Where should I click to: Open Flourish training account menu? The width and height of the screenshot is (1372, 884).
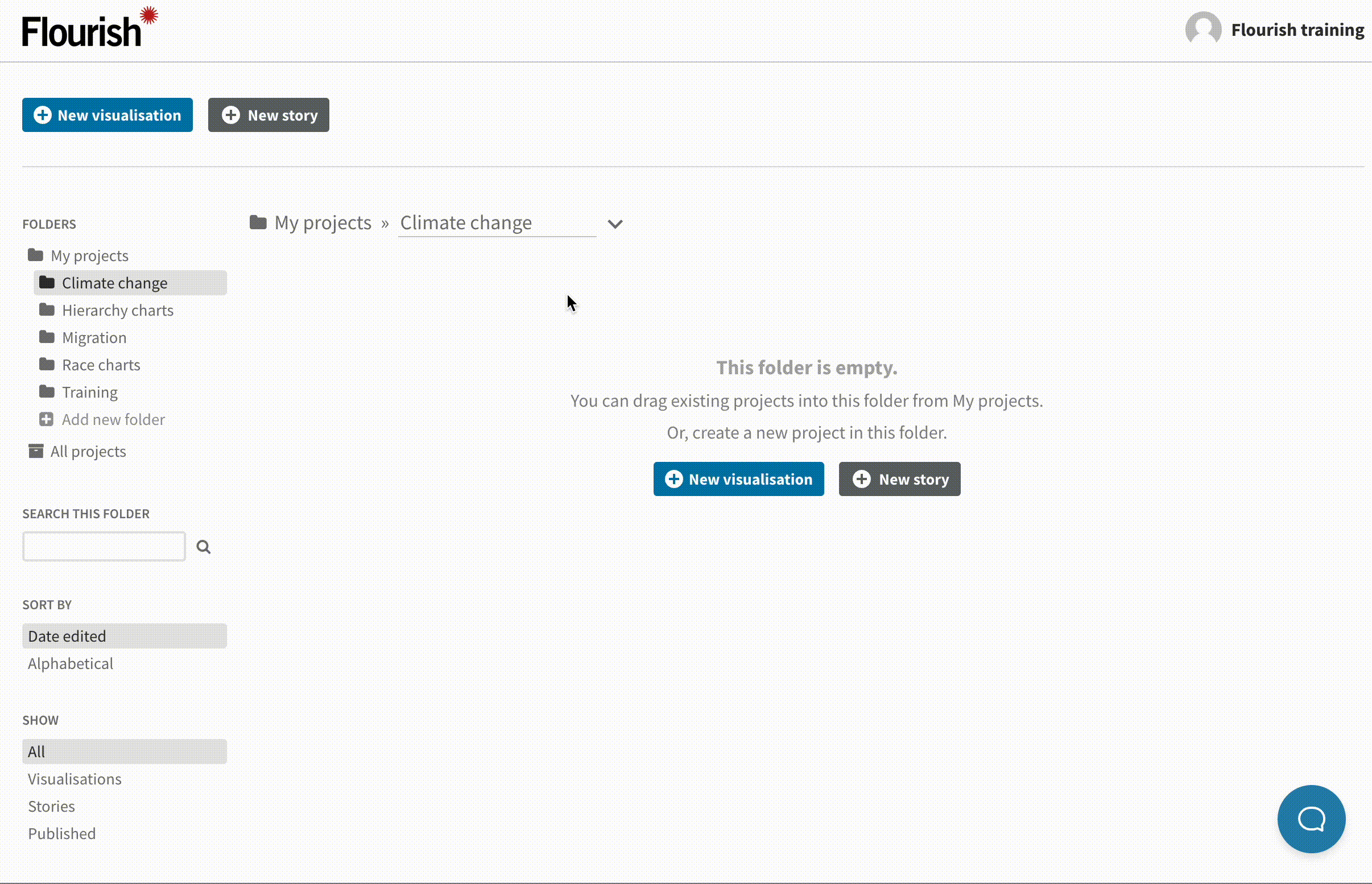pyautogui.click(x=1297, y=30)
